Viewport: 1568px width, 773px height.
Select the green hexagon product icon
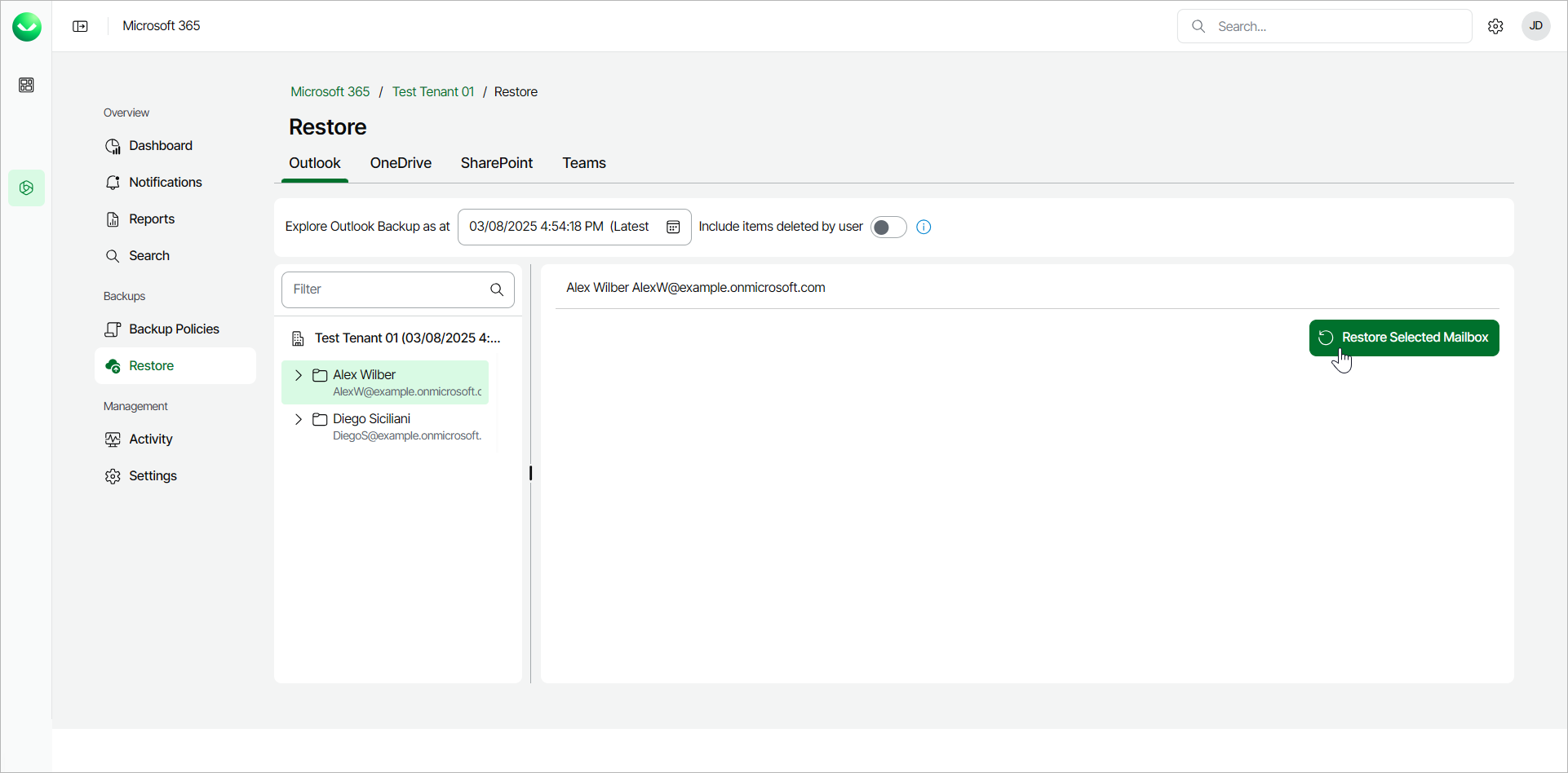[x=26, y=188]
